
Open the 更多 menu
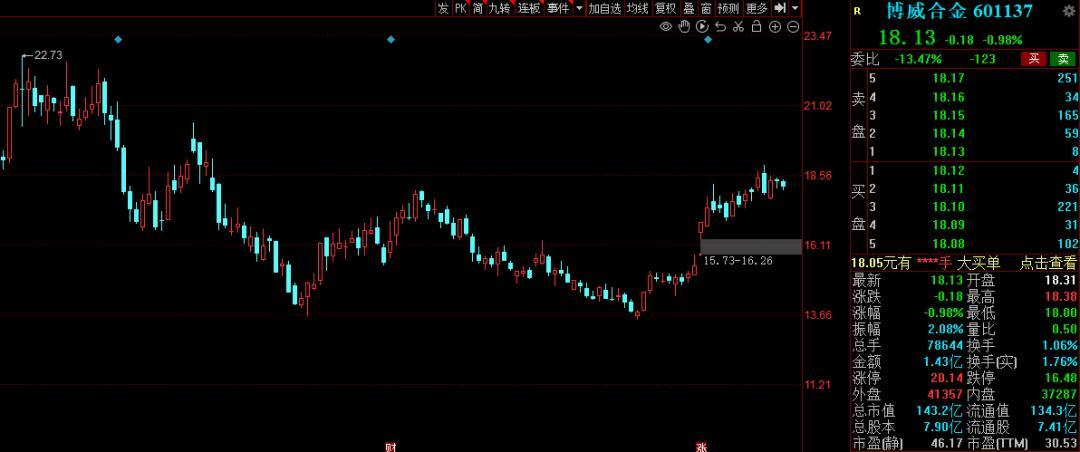[x=757, y=8]
